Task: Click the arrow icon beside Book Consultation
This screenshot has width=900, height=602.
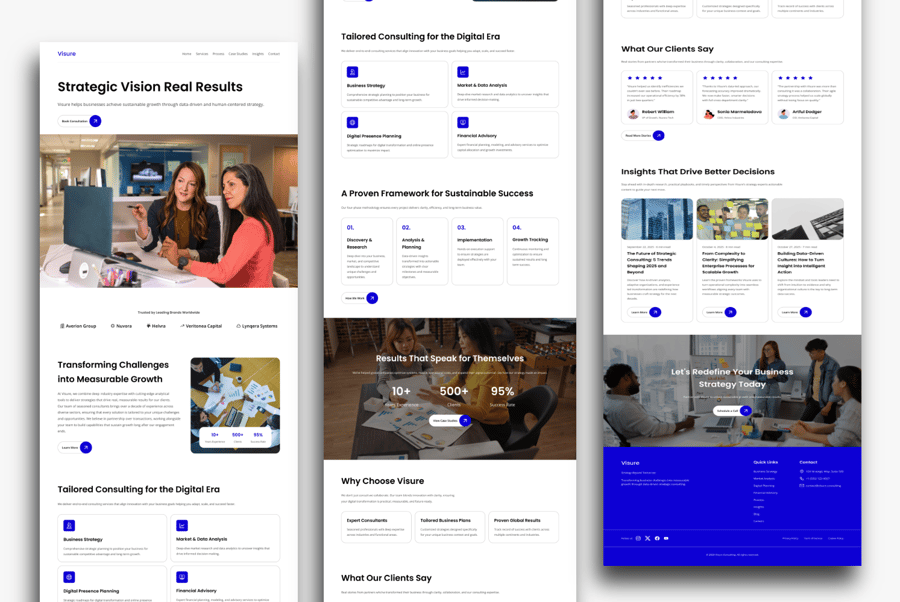Action: [x=95, y=121]
